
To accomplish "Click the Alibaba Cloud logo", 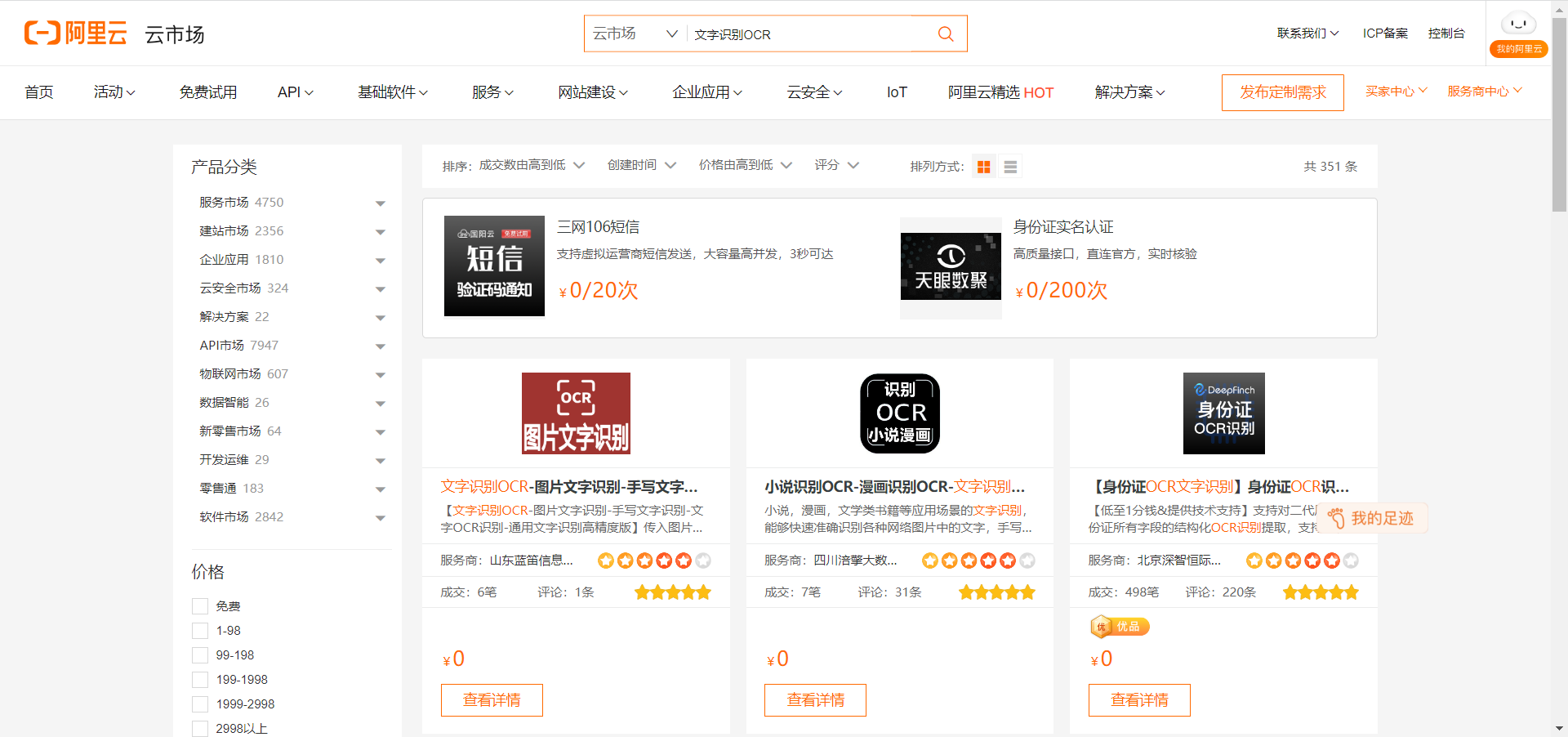I will pos(75,33).
